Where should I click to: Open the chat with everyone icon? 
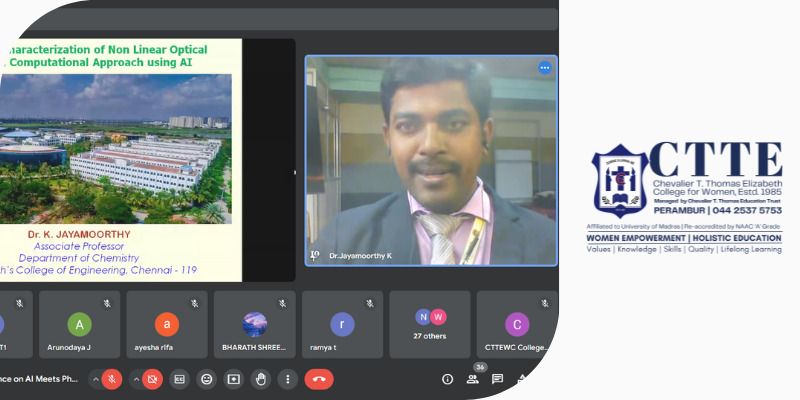coord(497,379)
